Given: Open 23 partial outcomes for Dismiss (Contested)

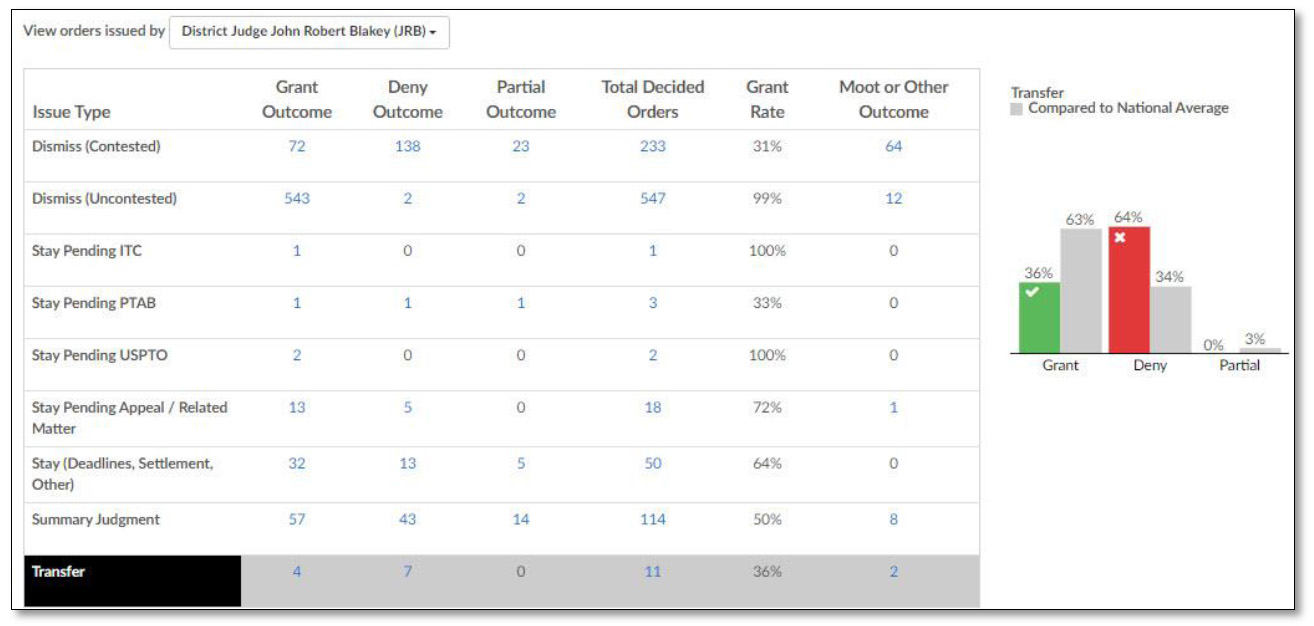Looking at the screenshot, I should point(521,147).
